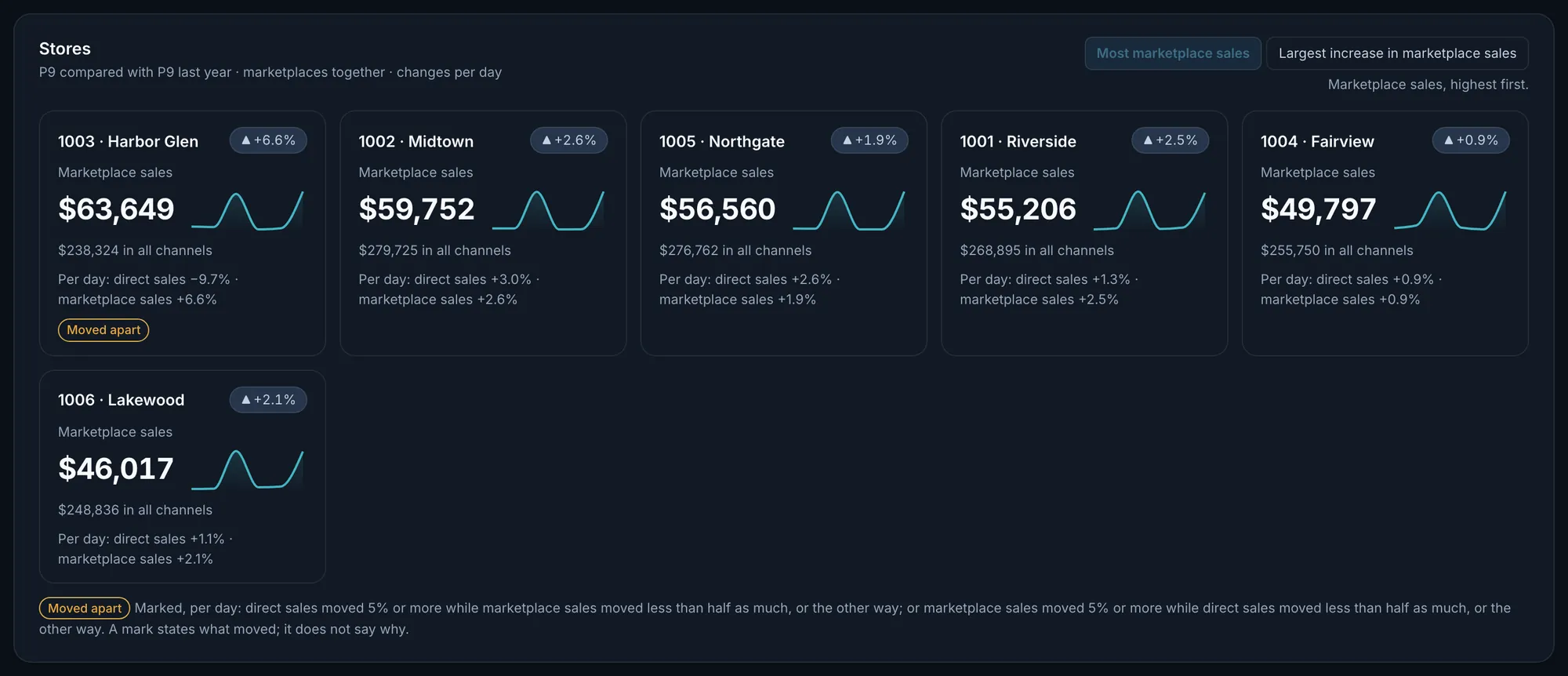
Task: Open Lakewood sparkline chart
Action: [x=248, y=470]
